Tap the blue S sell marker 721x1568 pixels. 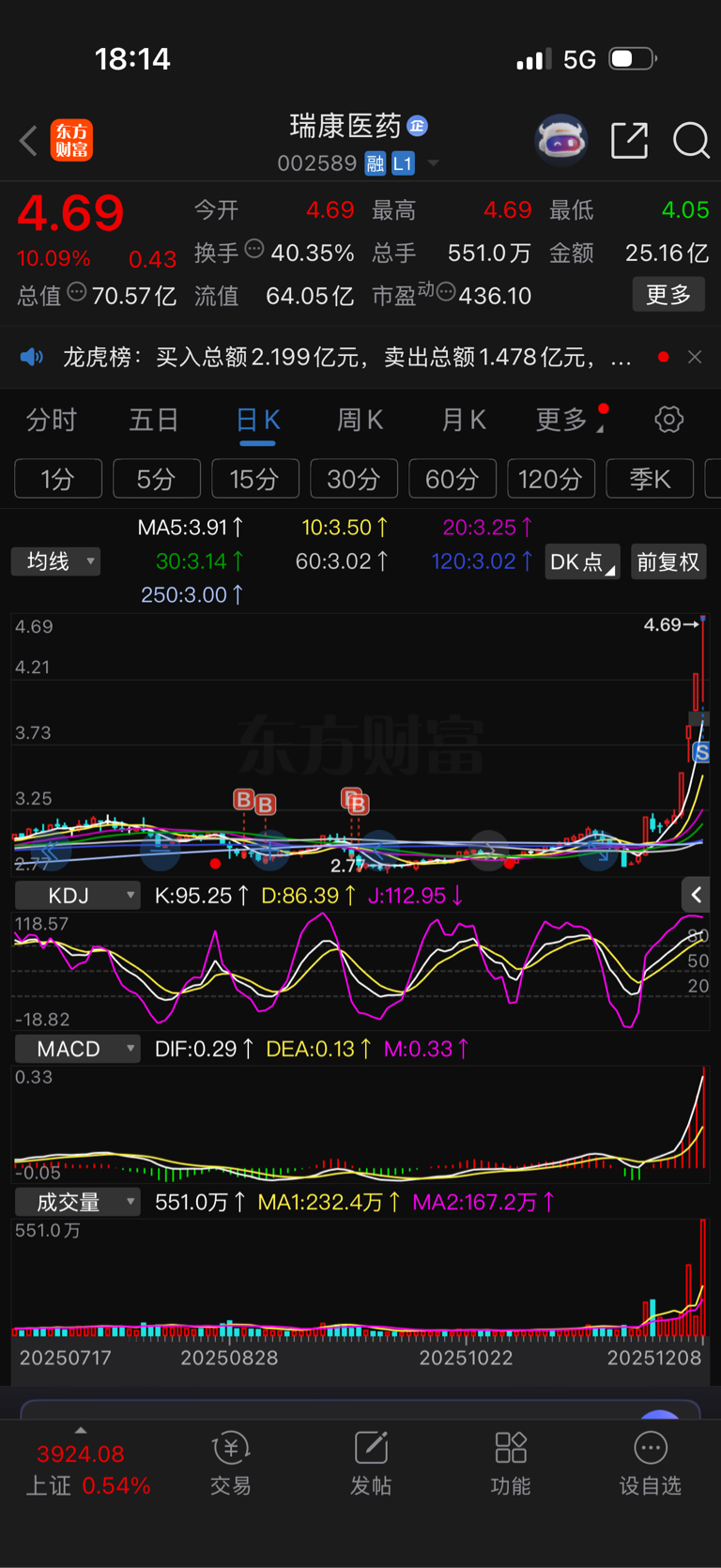coord(701,752)
